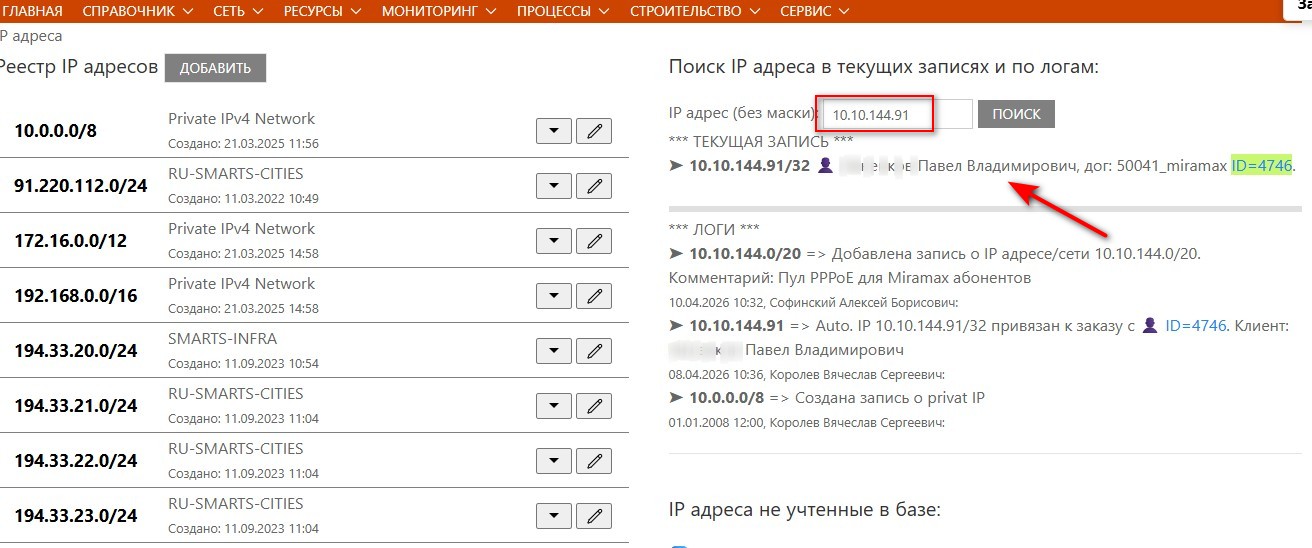Click the edit pencil for 192.168.0.0/16
This screenshot has height=548, width=1312.
594,296
